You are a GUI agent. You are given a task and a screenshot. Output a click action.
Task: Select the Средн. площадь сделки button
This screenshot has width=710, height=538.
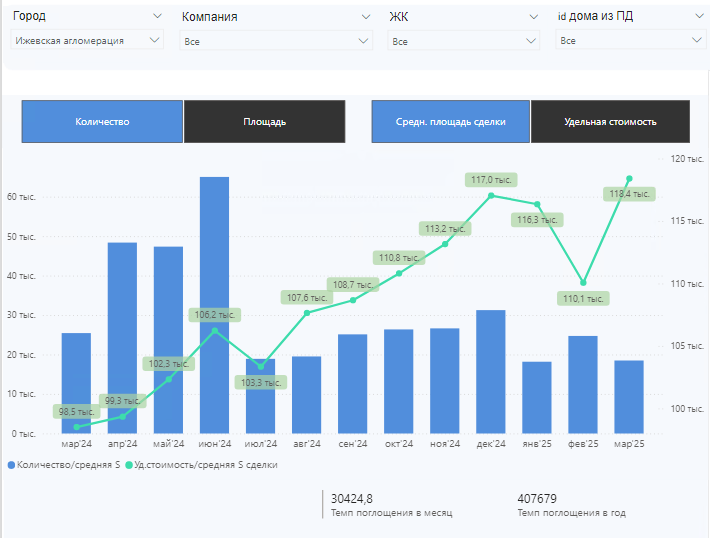click(x=451, y=121)
